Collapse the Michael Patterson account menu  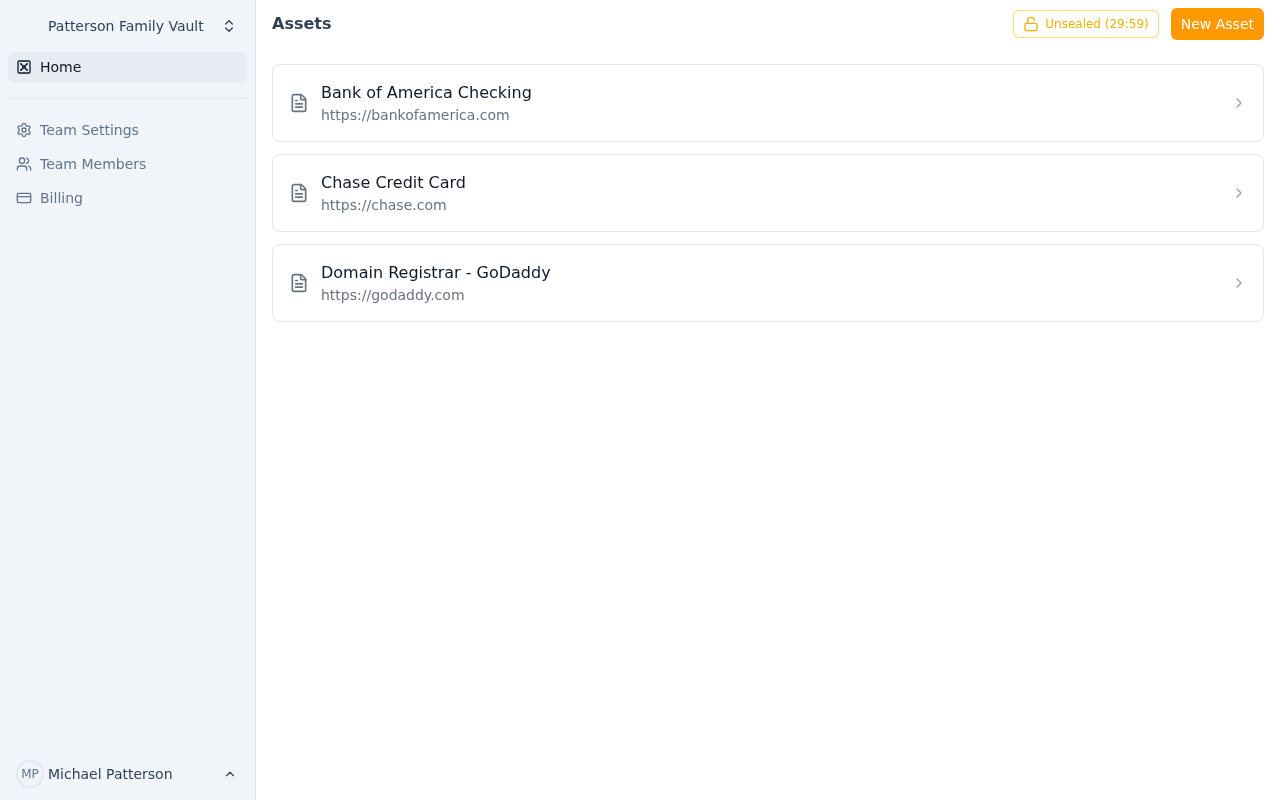pyautogui.click(x=230, y=774)
